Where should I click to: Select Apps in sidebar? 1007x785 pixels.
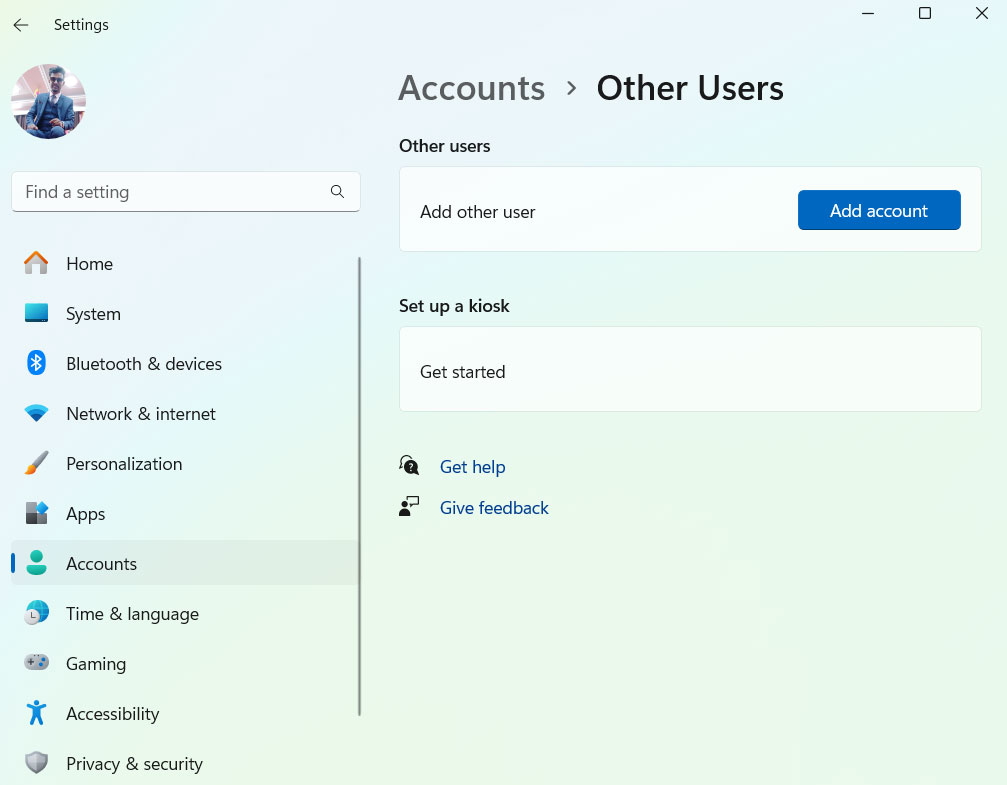coord(184,514)
